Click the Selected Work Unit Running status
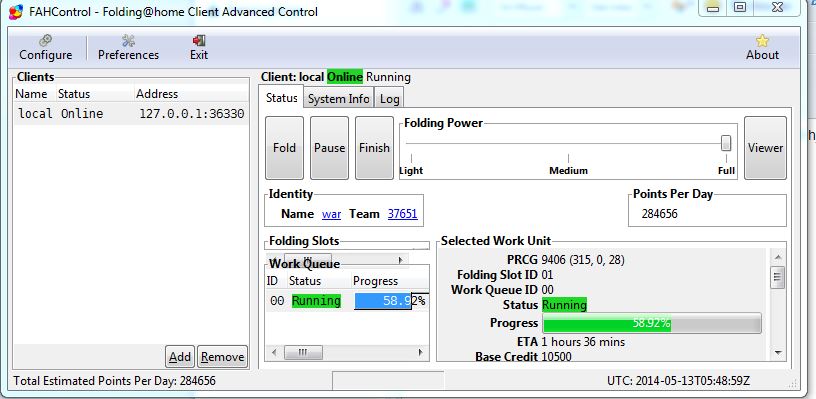Viewport: 816px width, 399px height. (x=564, y=304)
